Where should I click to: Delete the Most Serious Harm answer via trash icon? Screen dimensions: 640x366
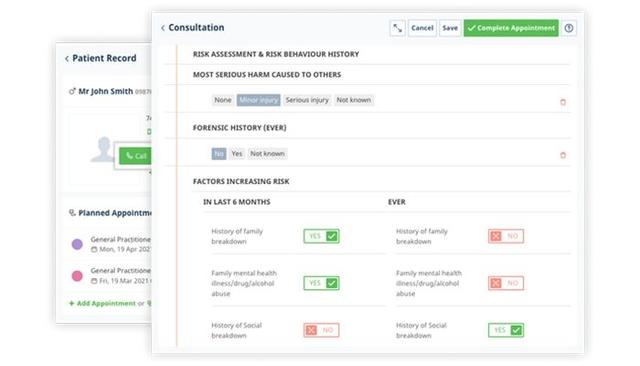tap(563, 102)
